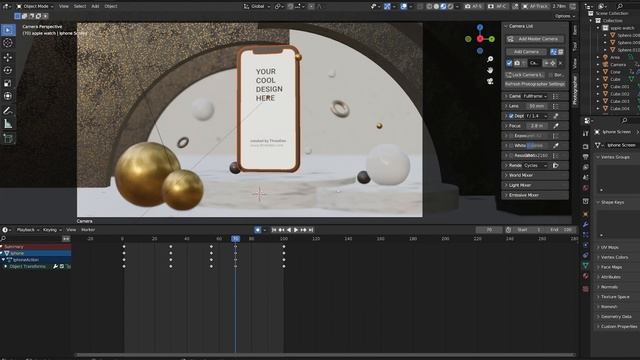Expand the Emissive Mixer panel
This screenshot has width=640, height=360.
pyautogui.click(x=535, y=195)
